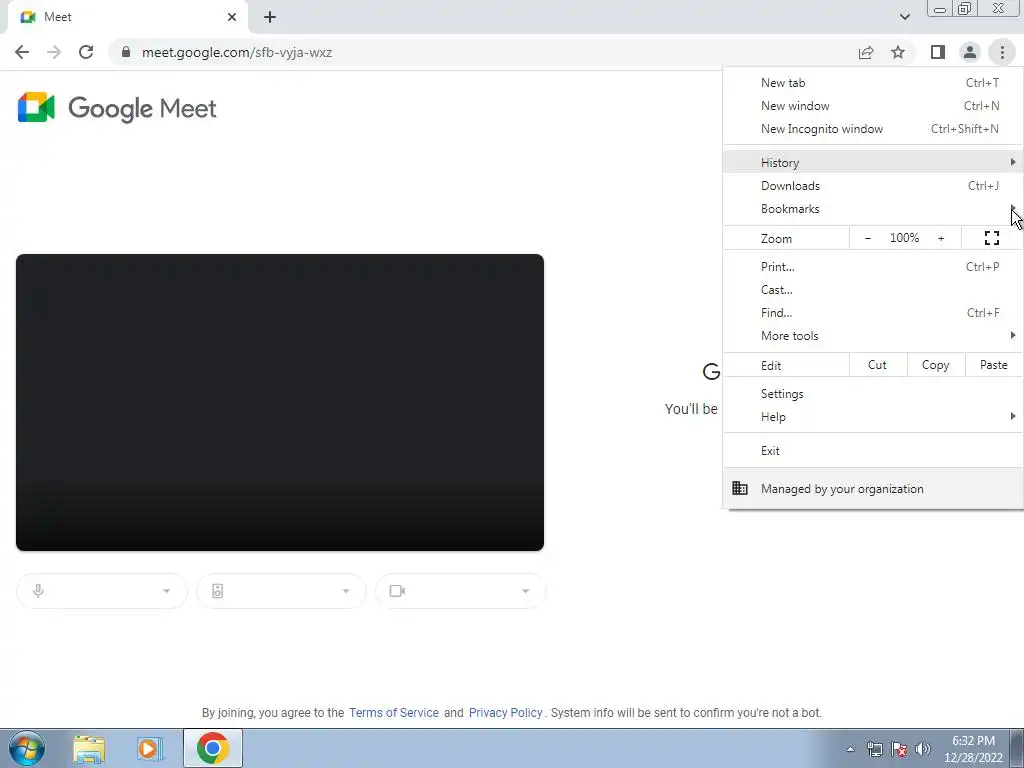Open the Windows Start button
This screenshot has width=1024, height=768.
pyautogui.click(x=26, y=748)
